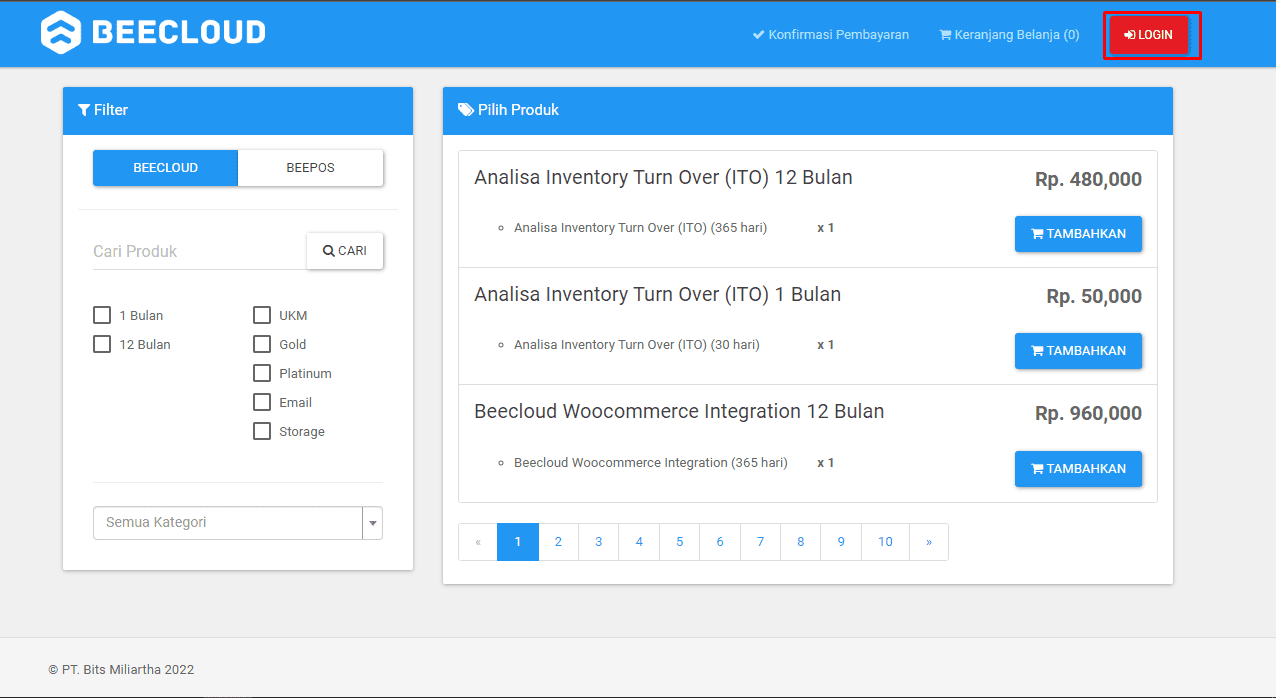Click price Rp. 960,000

click(x=1088, y=414)
